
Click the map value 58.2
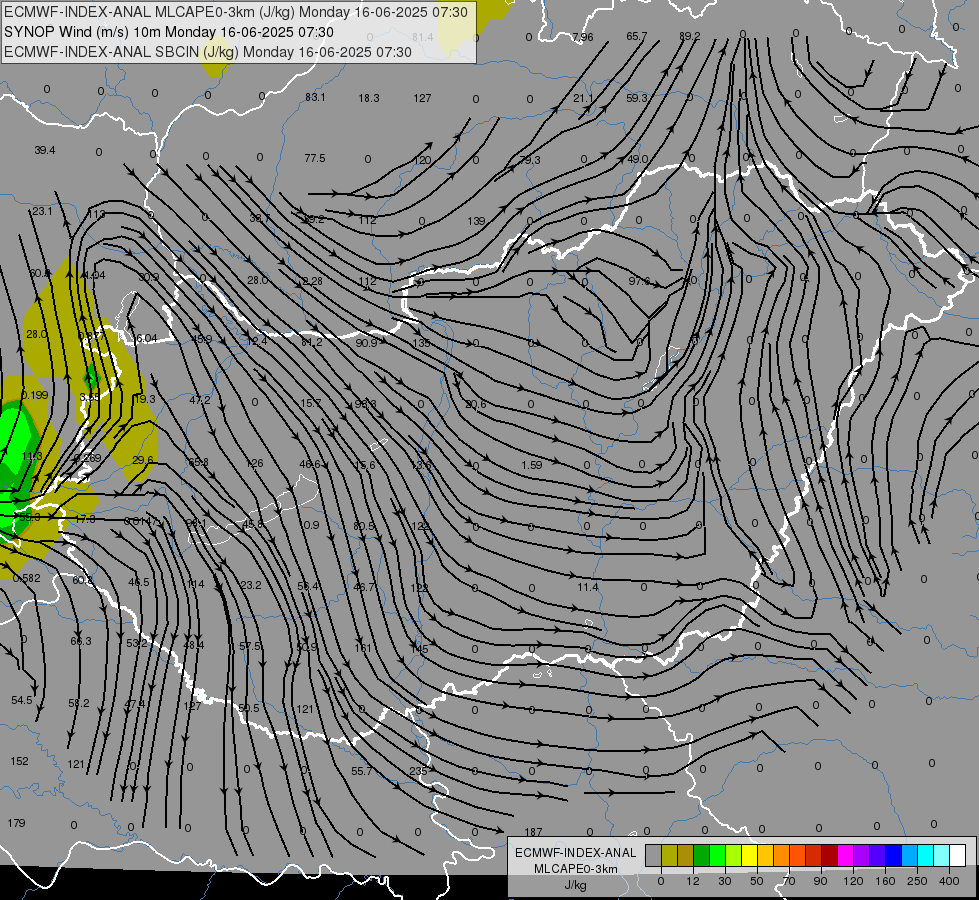[x=79, y=703]
